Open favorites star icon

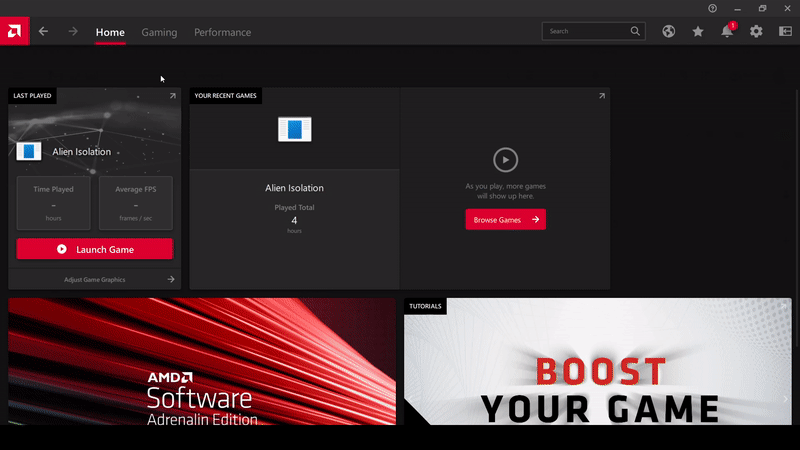(x=698, y=32)
